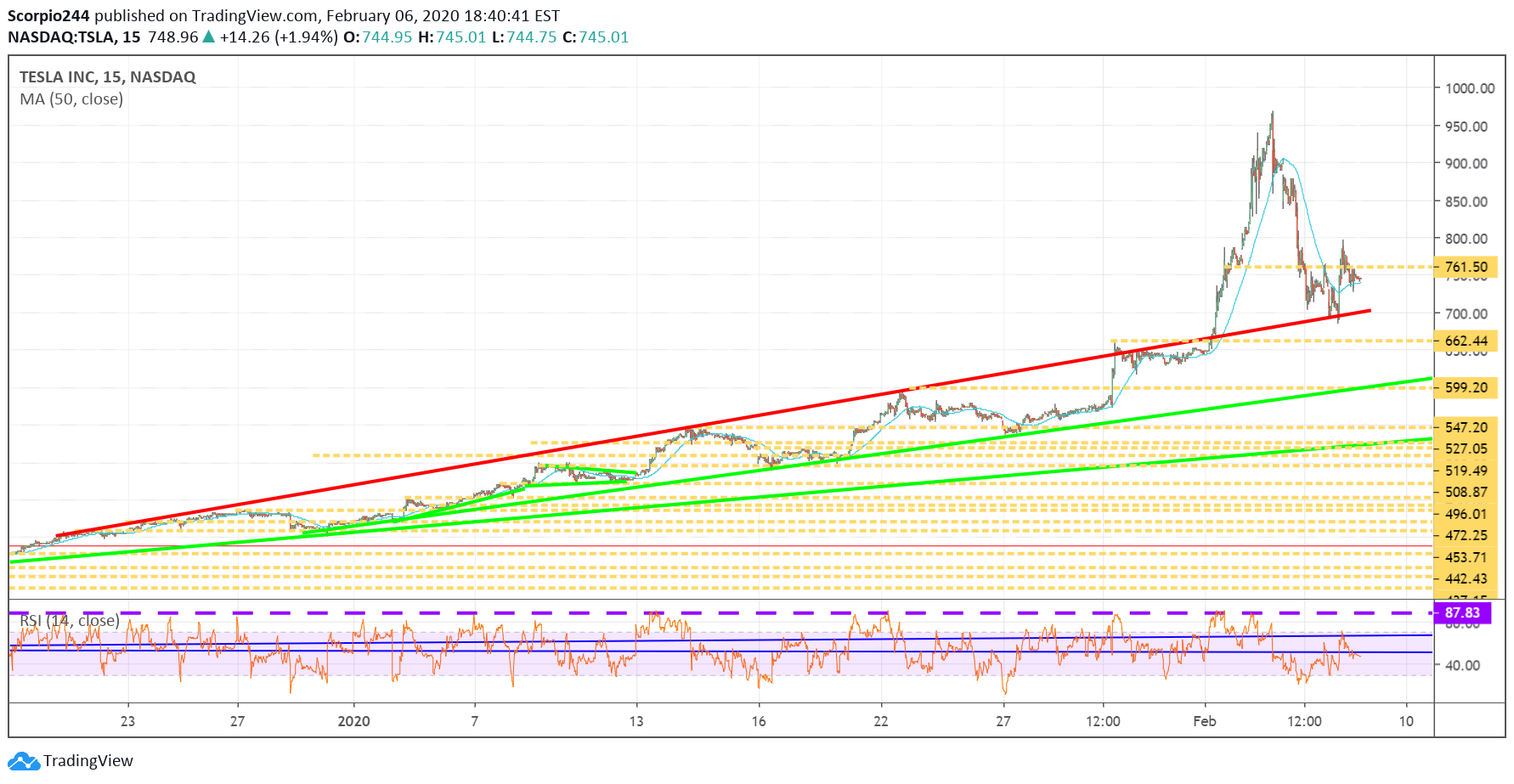Click the 23 date on the time axis
1514x784 pixels.
[127, 721]
